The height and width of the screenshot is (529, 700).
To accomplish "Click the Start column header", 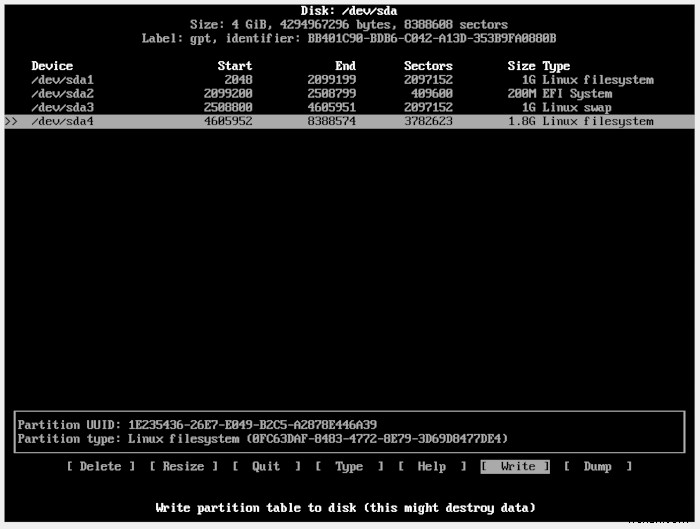I will [x=235, y=66].
